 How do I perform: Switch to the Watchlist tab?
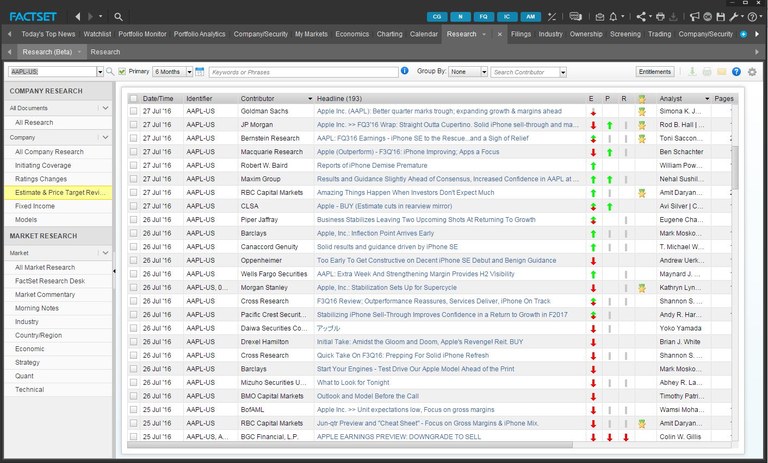[97, 34]
